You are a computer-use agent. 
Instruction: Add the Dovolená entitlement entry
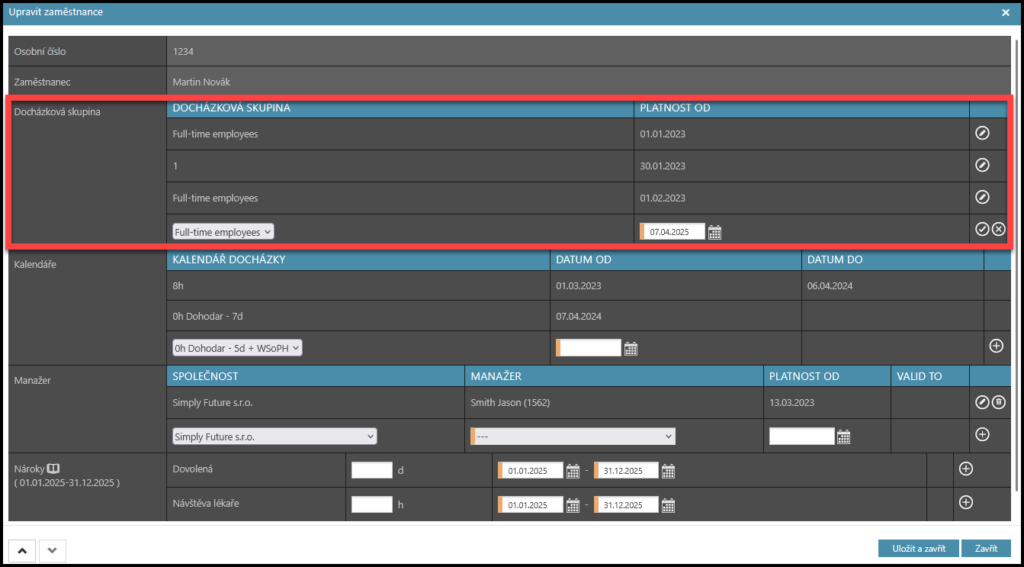pos(965,469)
